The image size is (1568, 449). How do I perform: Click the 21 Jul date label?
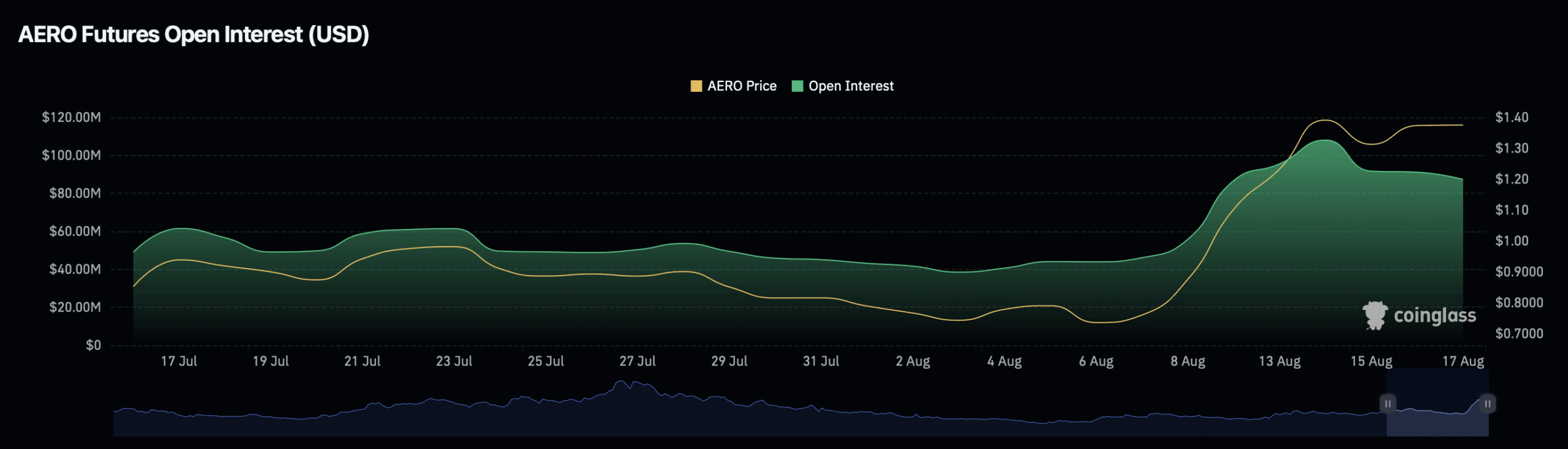363,361
